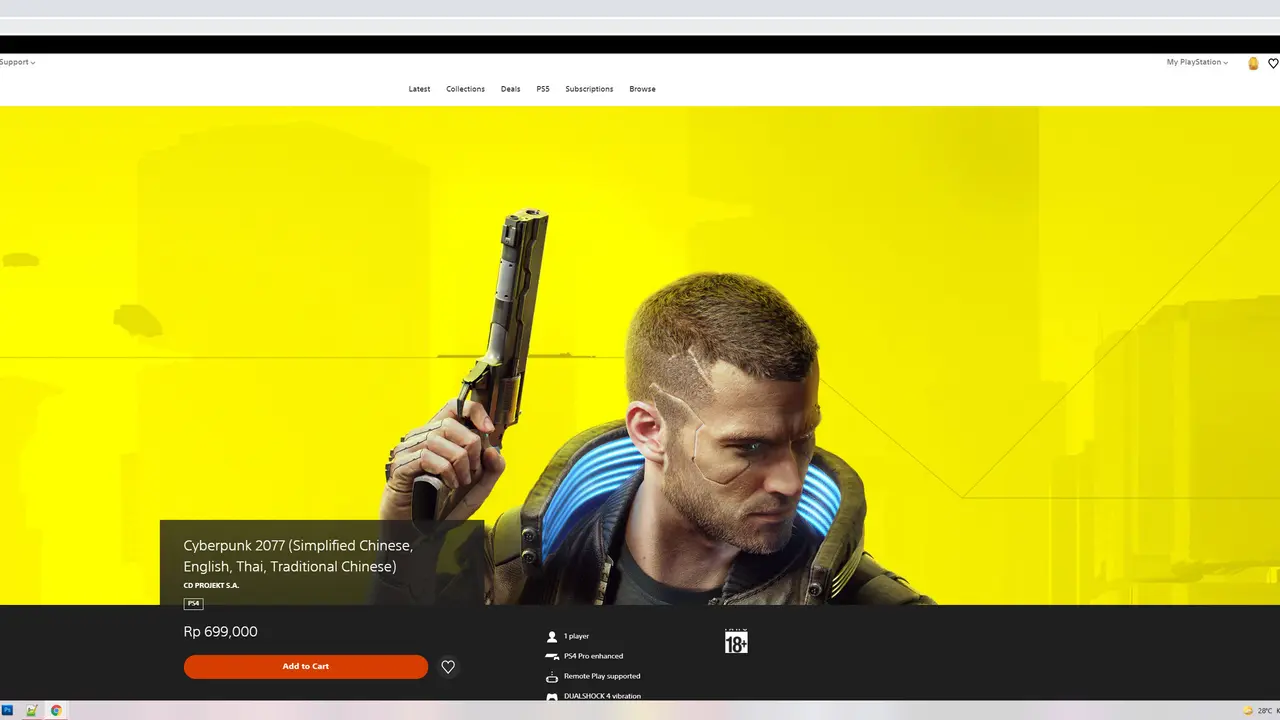1280x720 pixels.
Task: Expand the My PlayStation dropdown
Action: pos(1197,62)
